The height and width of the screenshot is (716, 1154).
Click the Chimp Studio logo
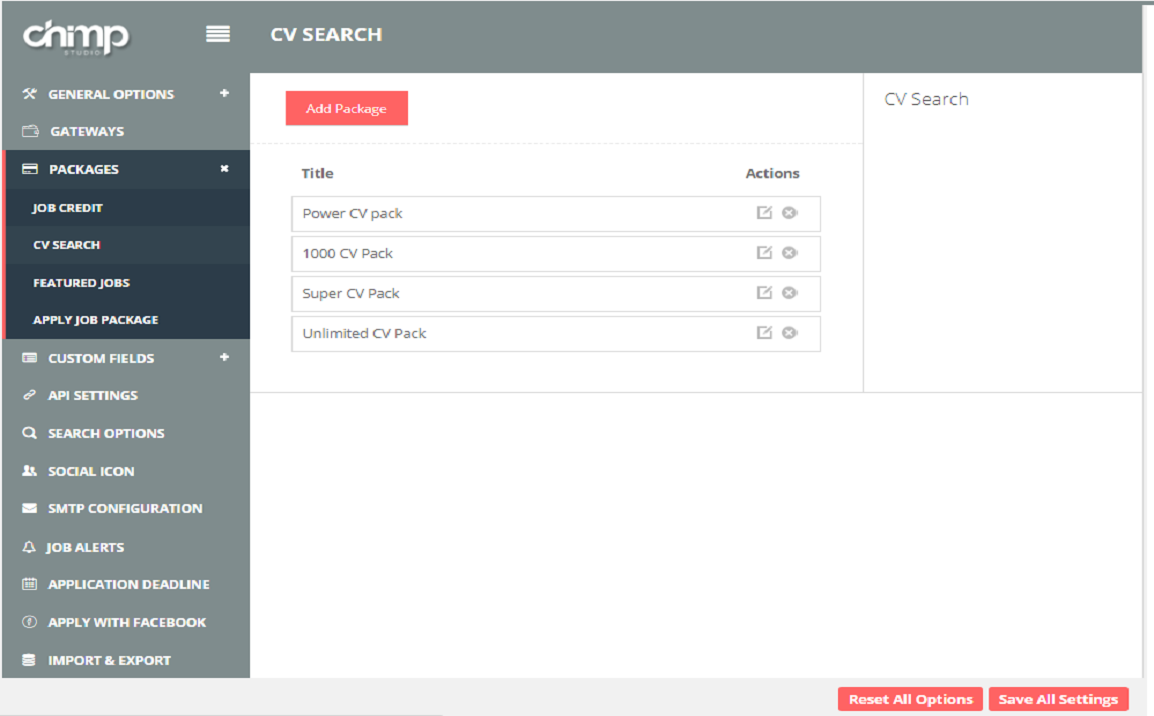pos(76,37)
